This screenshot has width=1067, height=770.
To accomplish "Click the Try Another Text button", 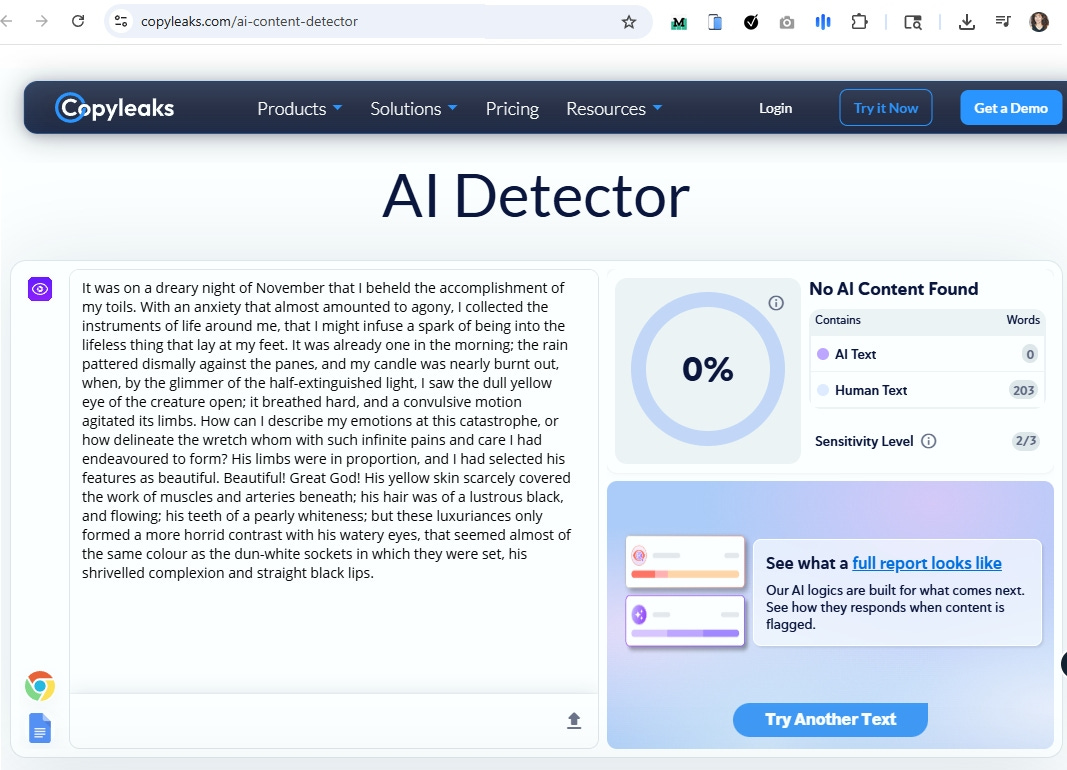I will click(830, 719).
